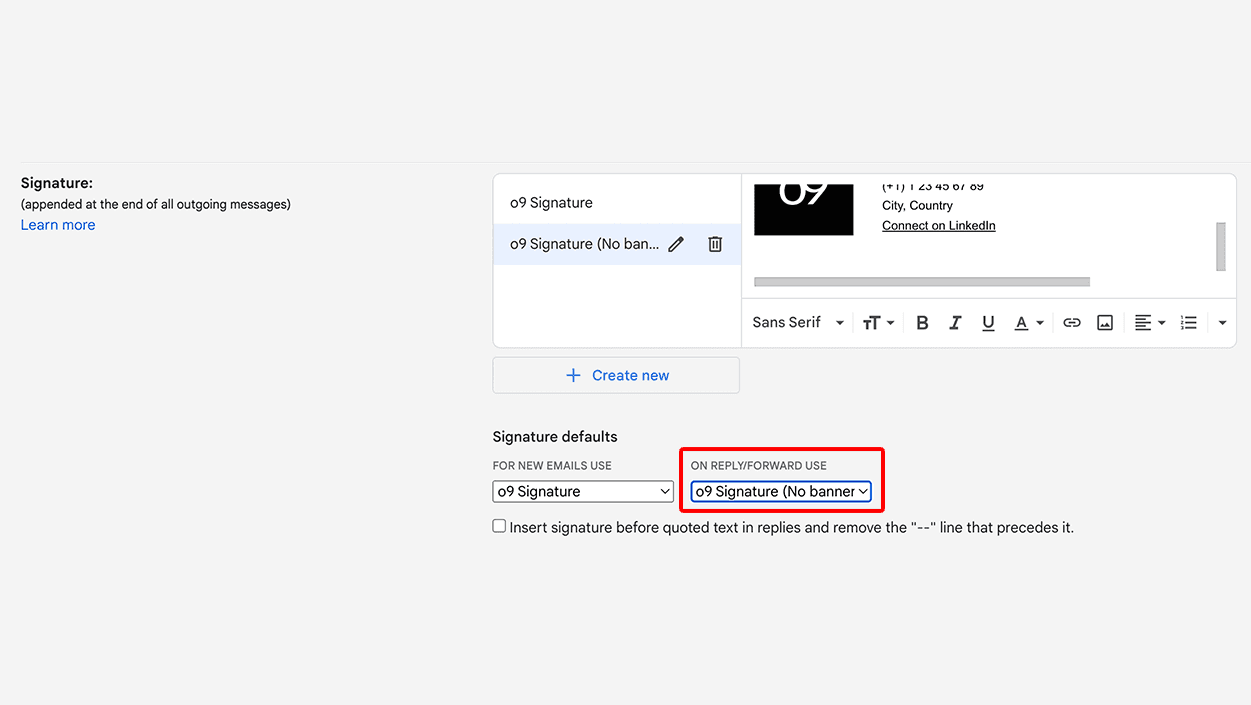The height and width of the screenshot is (705, 1251).
Task: Insert a link using the link icon
Action: pos(1072,322)
